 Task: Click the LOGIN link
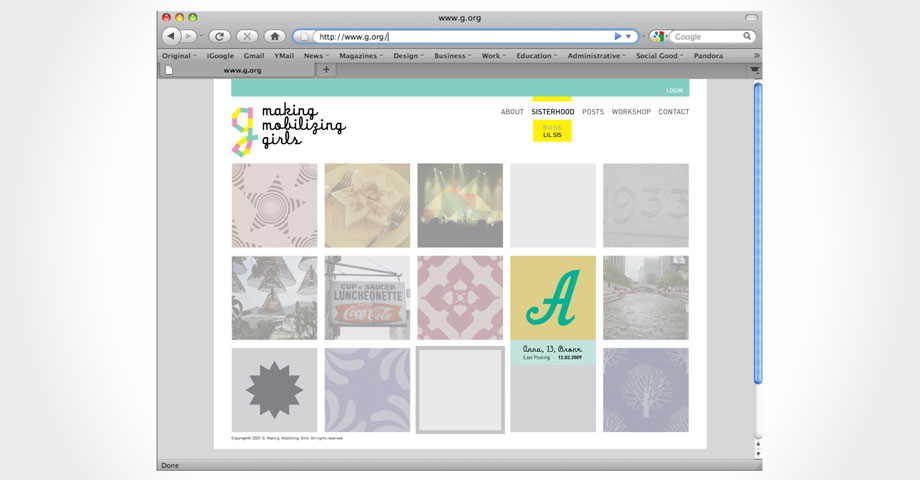coord(674,90)
